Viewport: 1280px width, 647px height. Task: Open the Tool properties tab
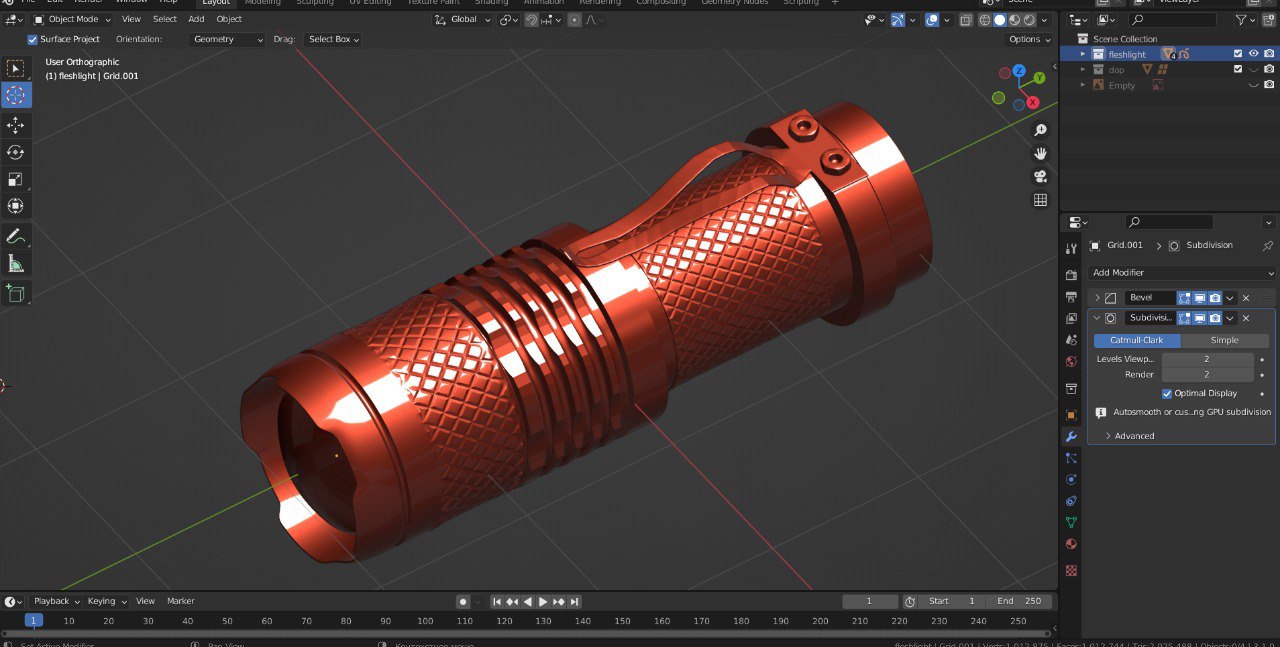(x=1071, y=248)
